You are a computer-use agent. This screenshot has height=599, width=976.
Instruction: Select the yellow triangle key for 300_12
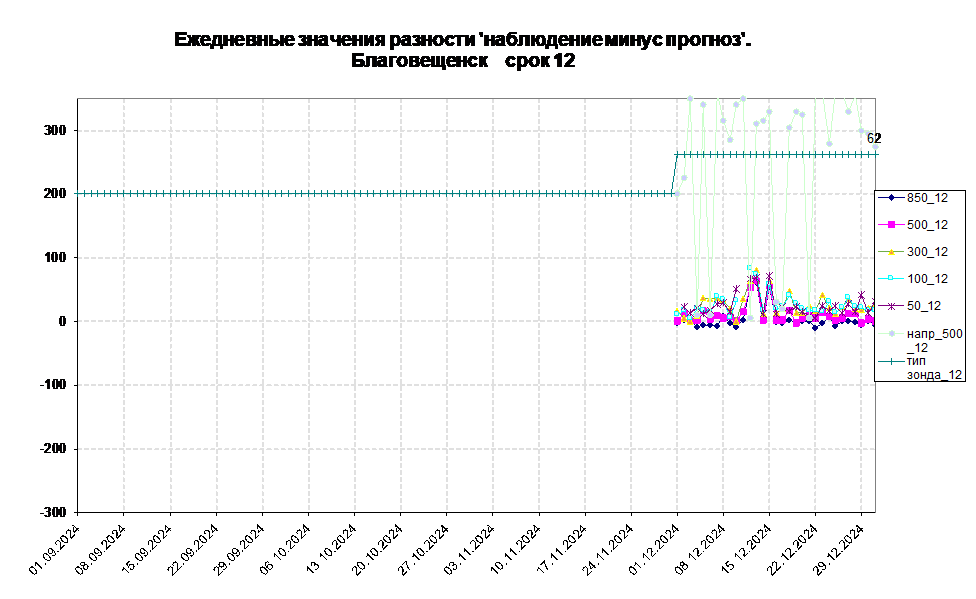890,252
